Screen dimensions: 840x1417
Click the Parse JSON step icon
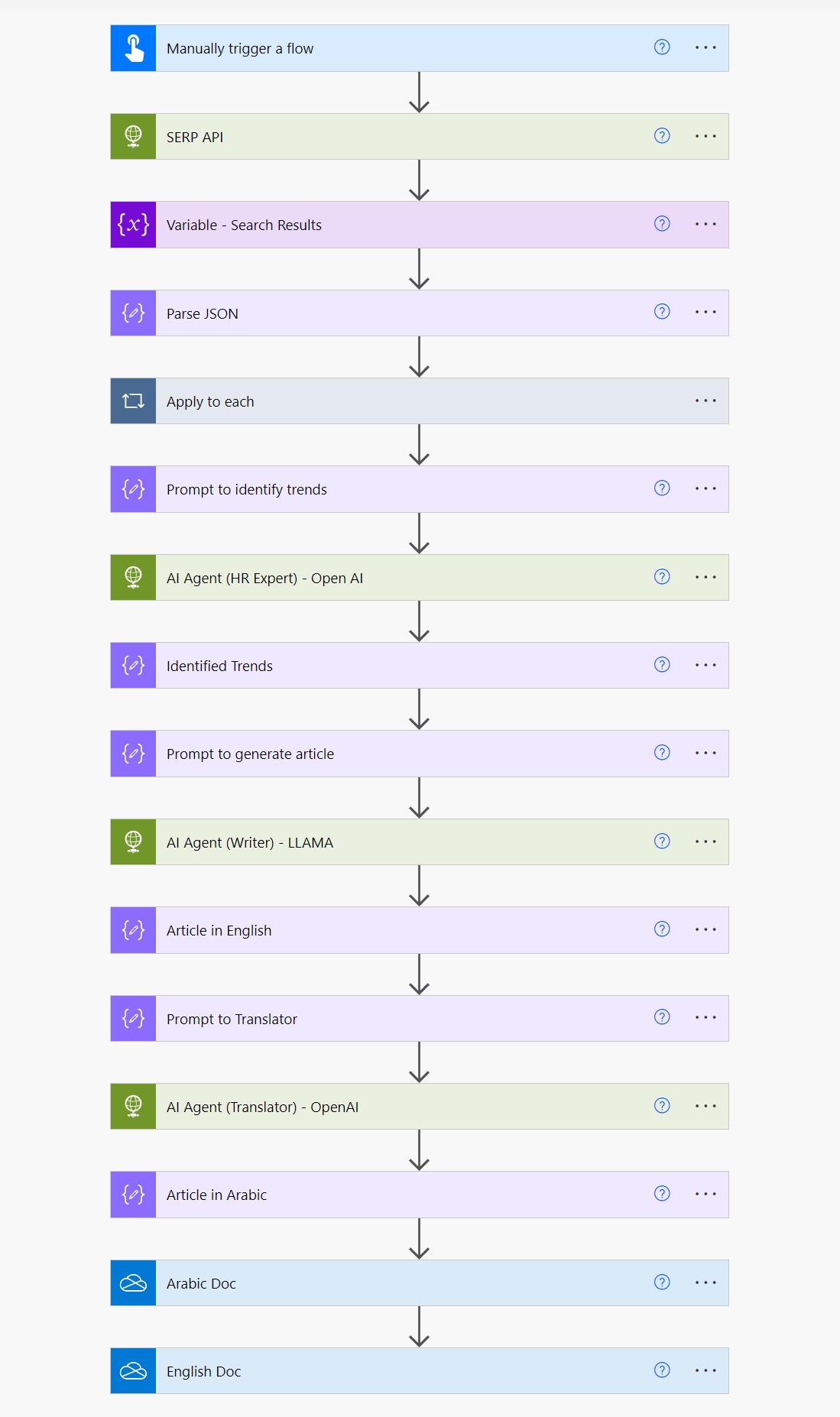tap(134, 313)
